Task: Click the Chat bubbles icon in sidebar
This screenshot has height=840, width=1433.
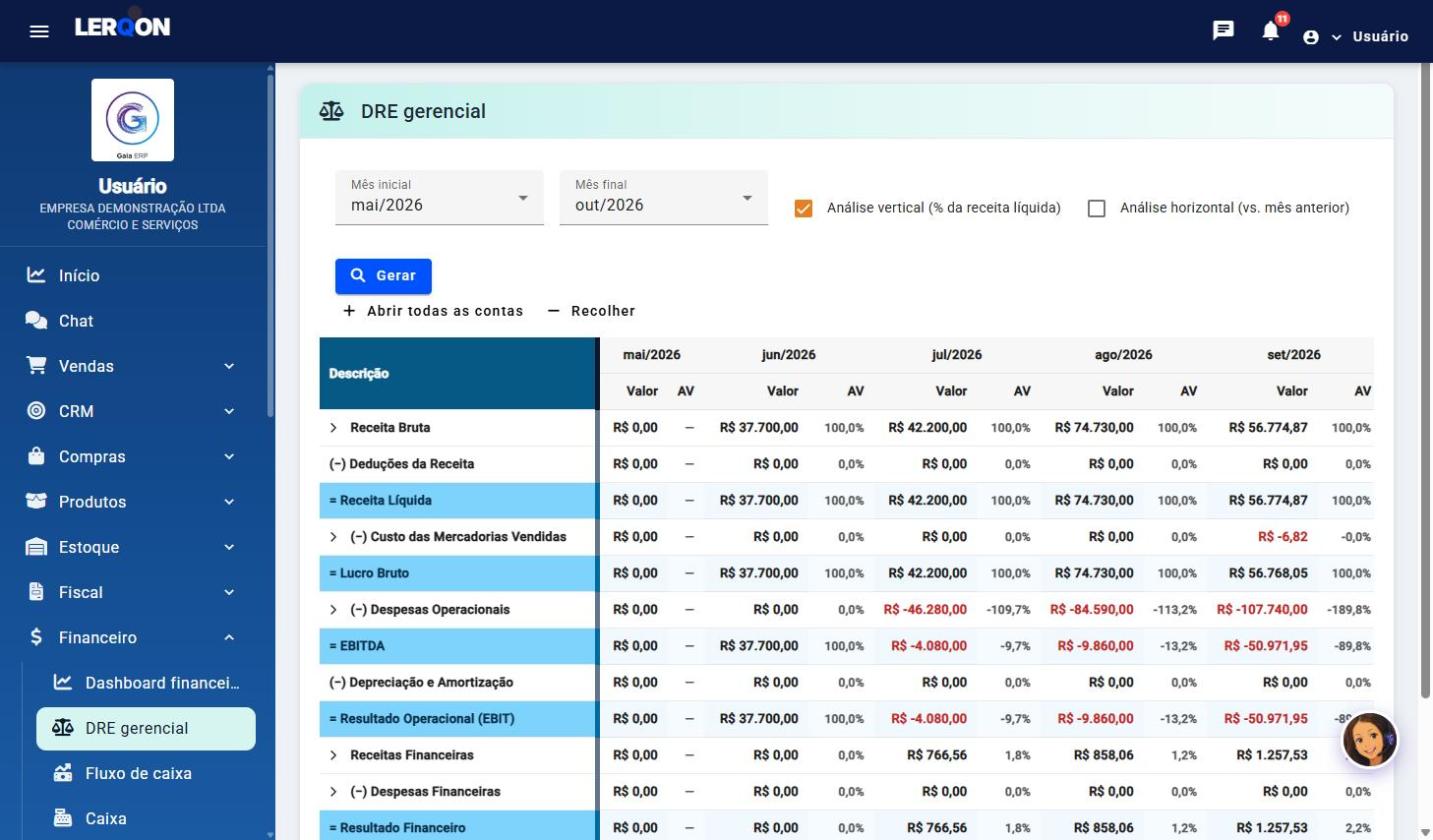Action: [x=36, y=320]
